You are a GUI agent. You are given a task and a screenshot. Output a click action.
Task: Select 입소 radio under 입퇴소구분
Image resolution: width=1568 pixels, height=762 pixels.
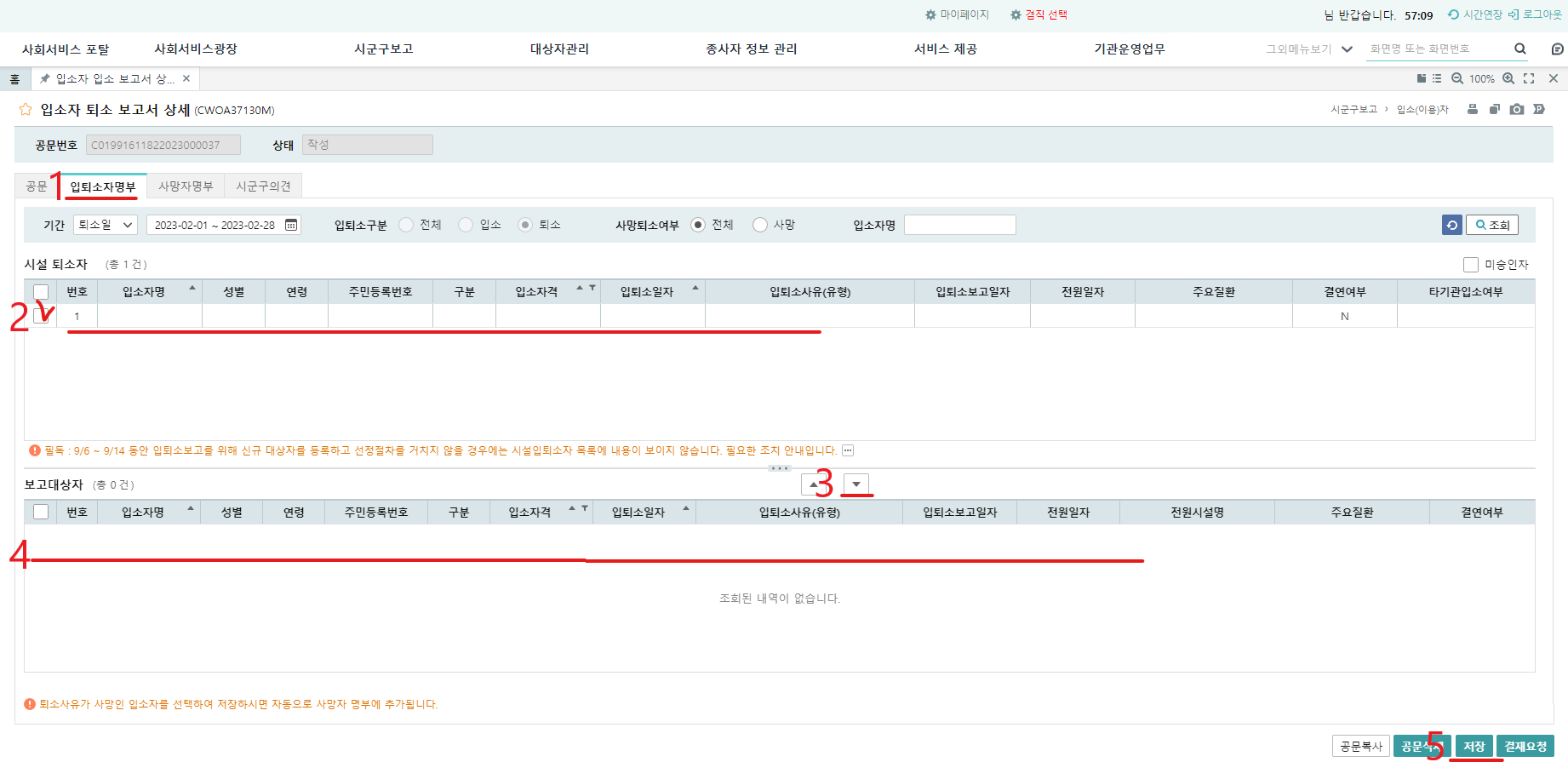[466, 225]
